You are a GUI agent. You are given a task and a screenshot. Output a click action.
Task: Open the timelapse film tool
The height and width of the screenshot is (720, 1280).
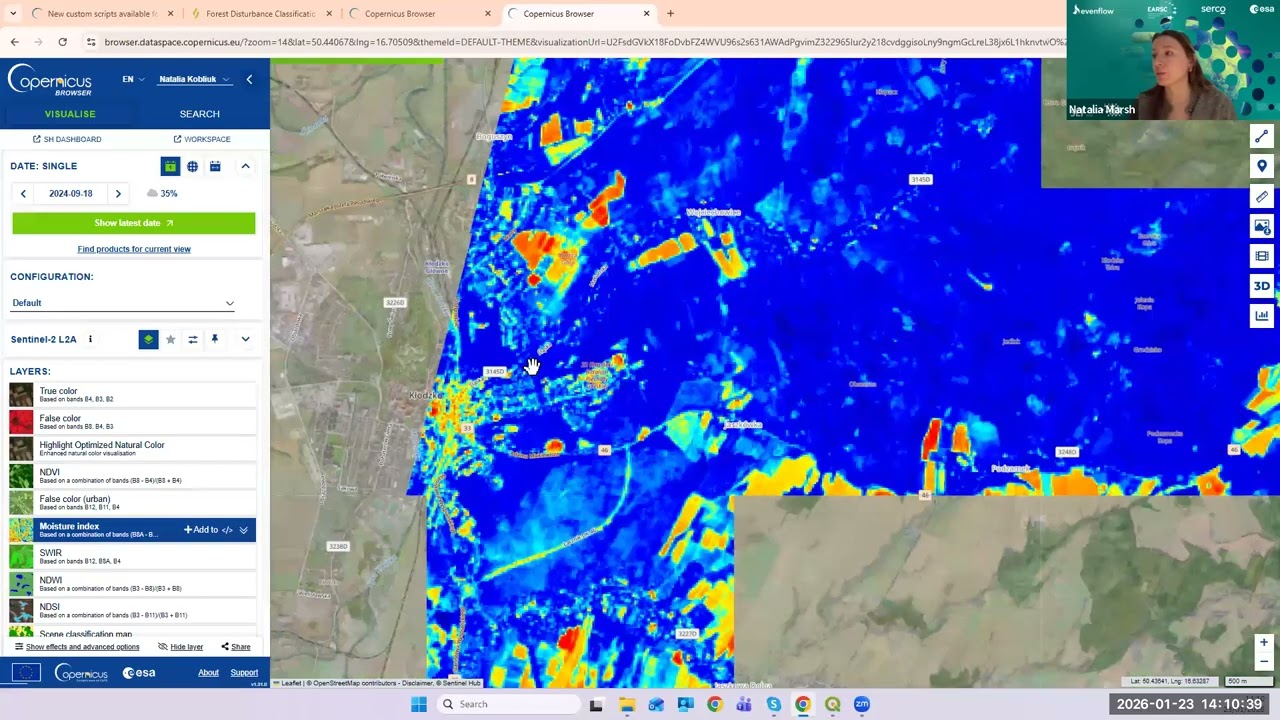coord(1262,256)
